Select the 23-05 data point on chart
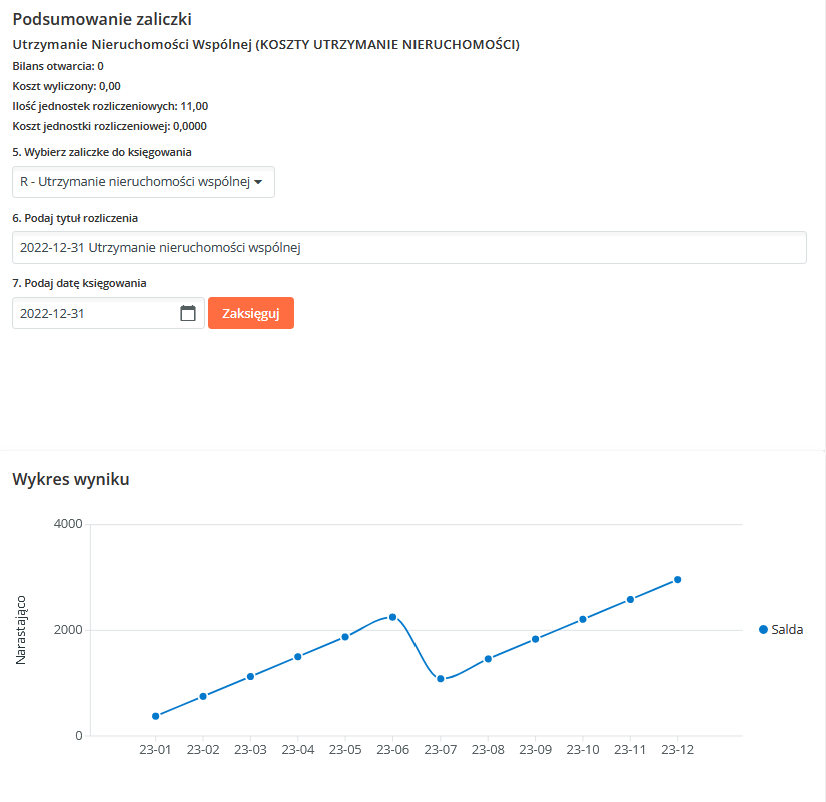826x802 pixels. (x=345, y=637)
